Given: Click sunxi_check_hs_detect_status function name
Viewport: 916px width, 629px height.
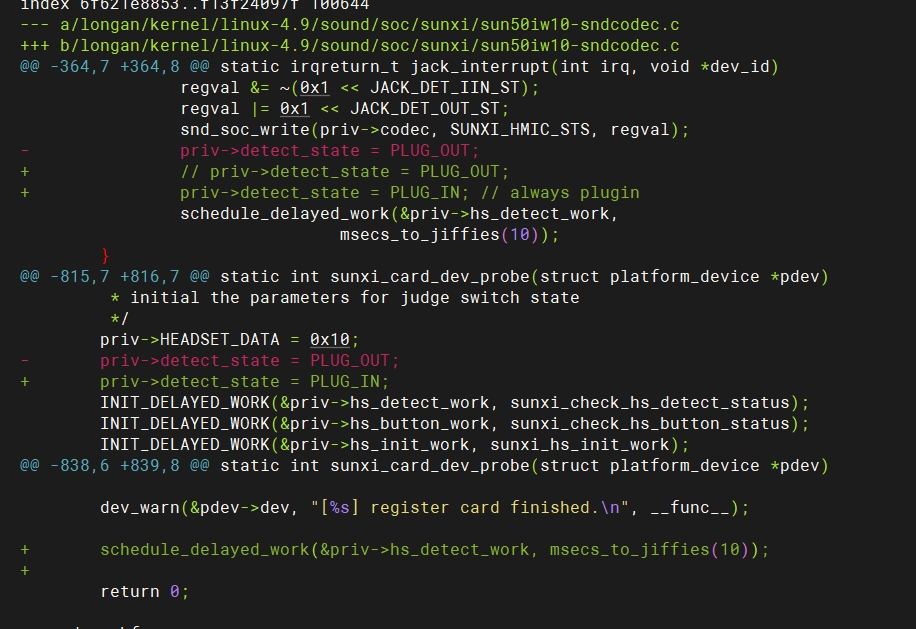Looking at the screenshot, I should [650, 402].
